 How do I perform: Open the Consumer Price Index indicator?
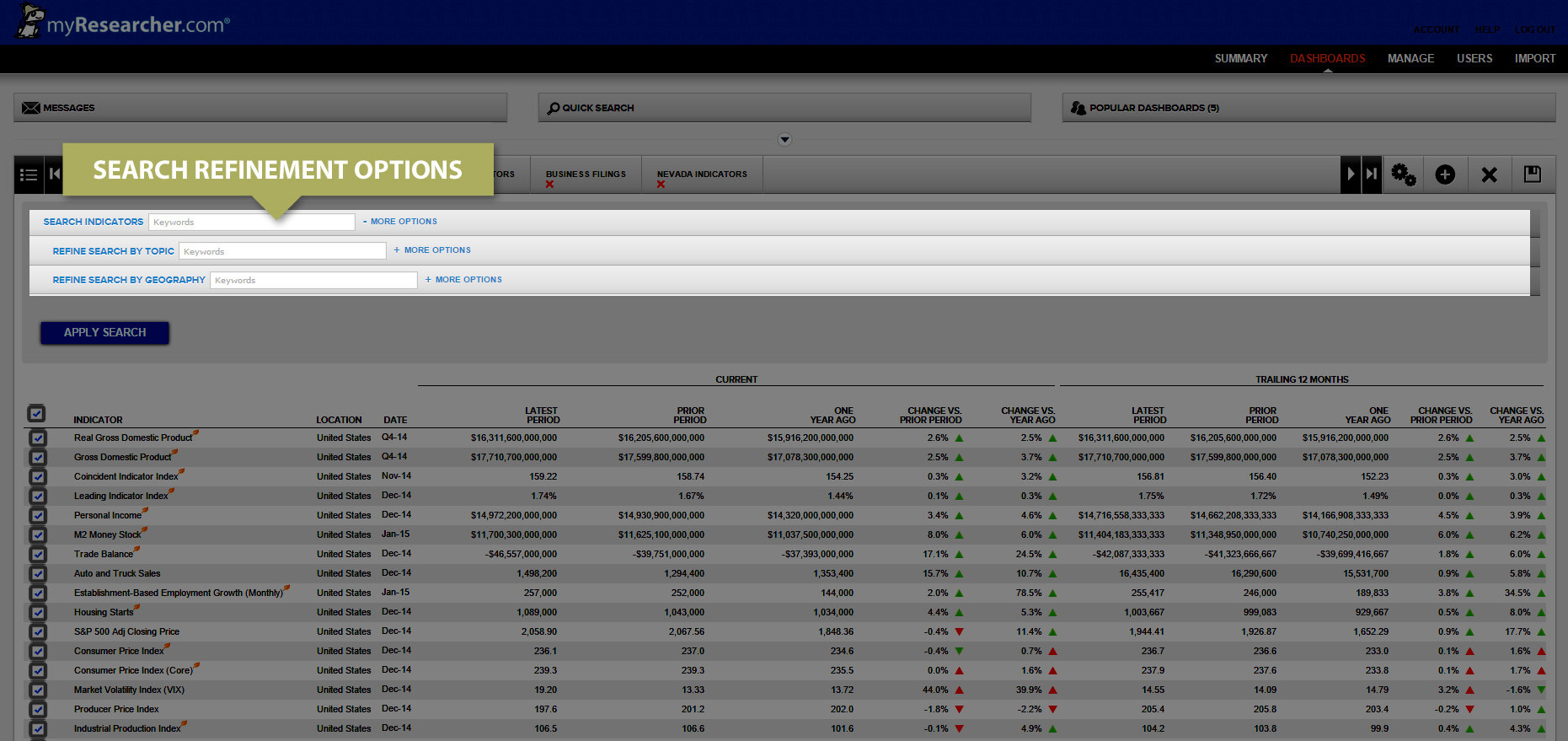(x=119, y=652)
